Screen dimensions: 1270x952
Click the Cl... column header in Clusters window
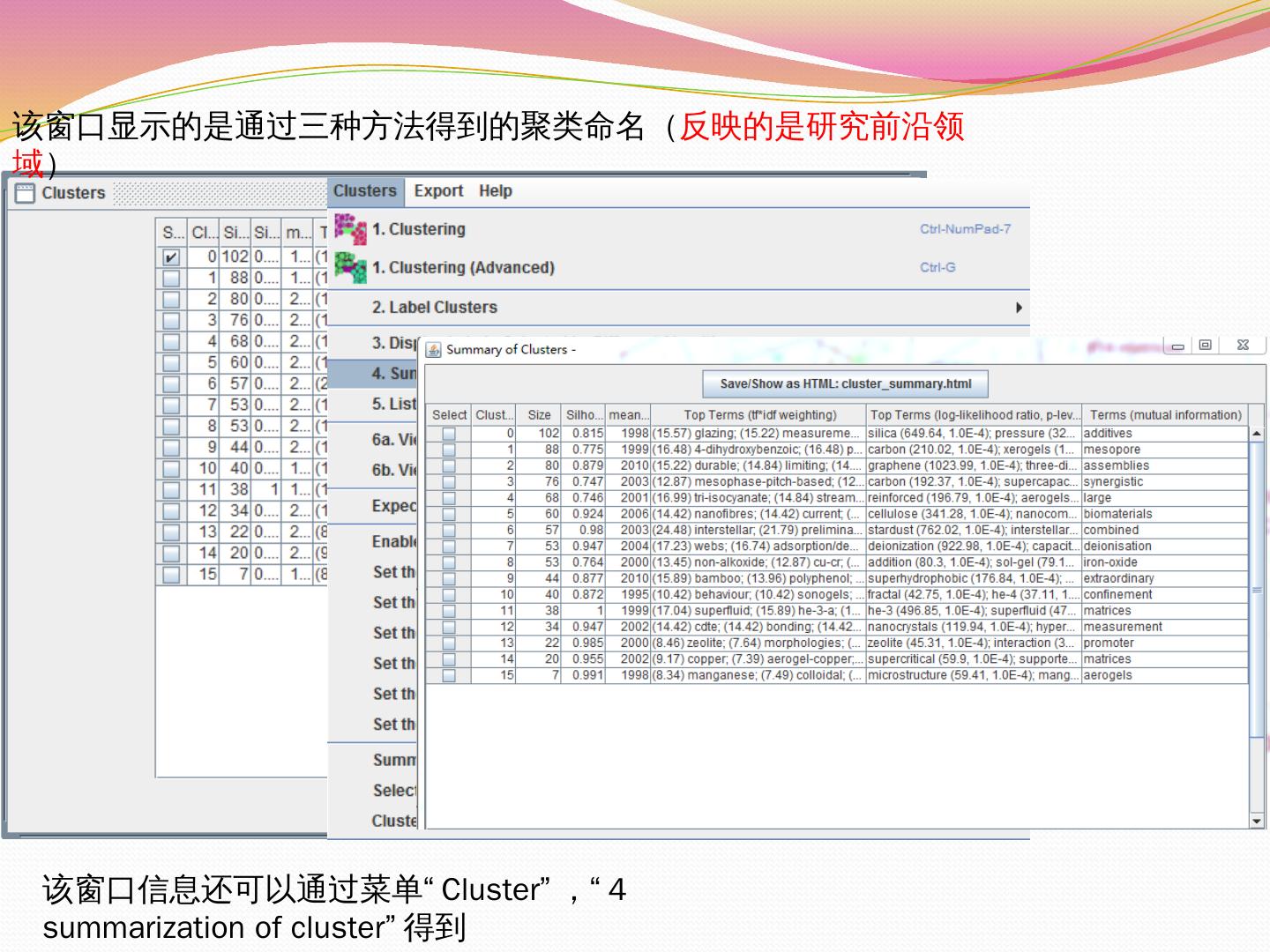tap(204, 233)
